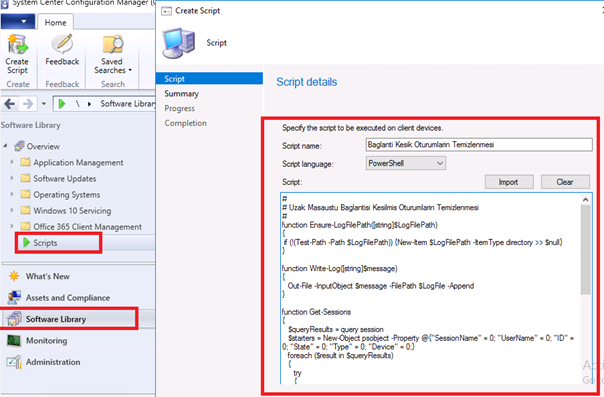The width and height of the screenshot is (604, 397).
Task: Open the Assets and Compliance workspace
Action: pos(68,298)
